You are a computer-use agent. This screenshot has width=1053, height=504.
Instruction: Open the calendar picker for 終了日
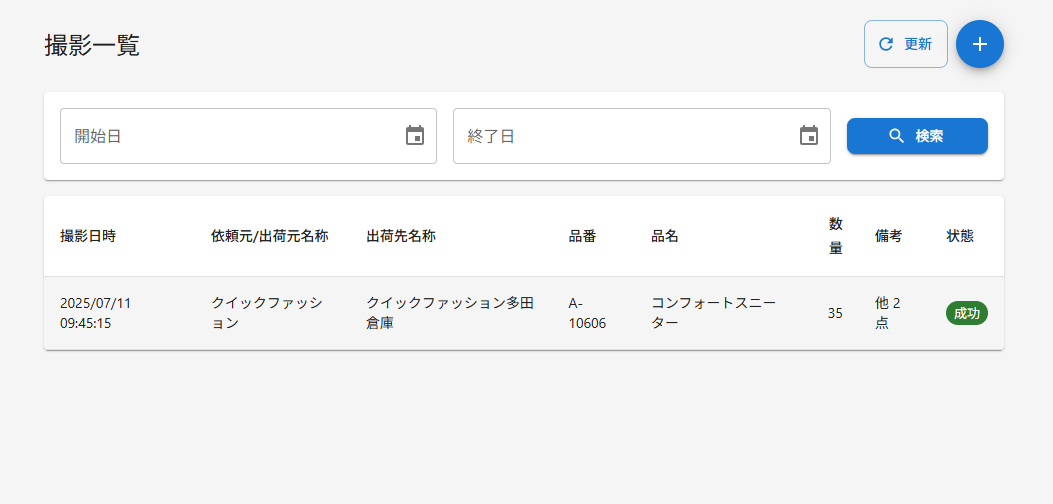pyautogui.click(x=809, y=136)
